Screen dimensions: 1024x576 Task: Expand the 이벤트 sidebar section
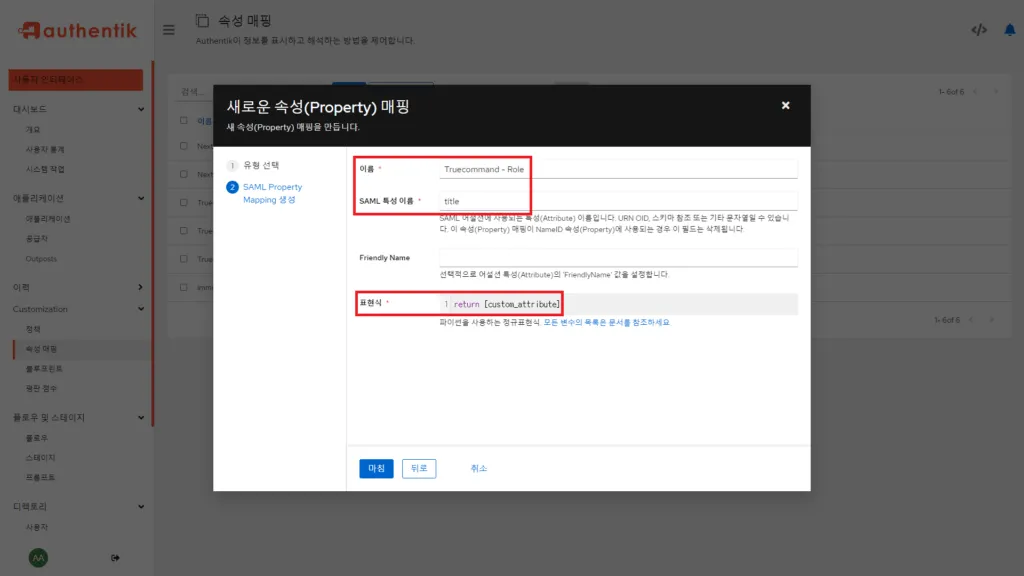(x=75, y=288)
